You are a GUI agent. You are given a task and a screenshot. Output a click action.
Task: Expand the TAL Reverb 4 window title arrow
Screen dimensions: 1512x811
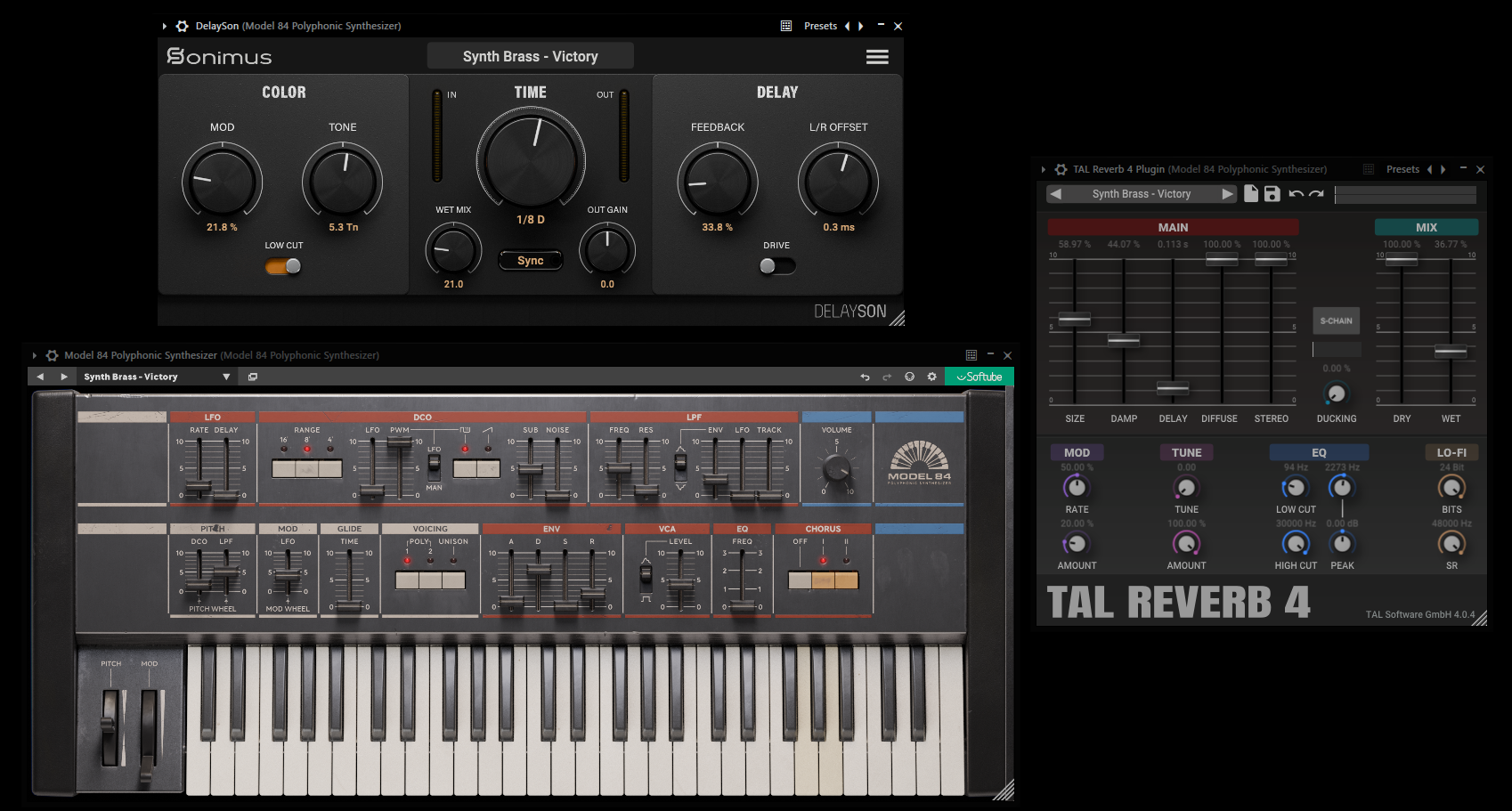pos(1044,169)
